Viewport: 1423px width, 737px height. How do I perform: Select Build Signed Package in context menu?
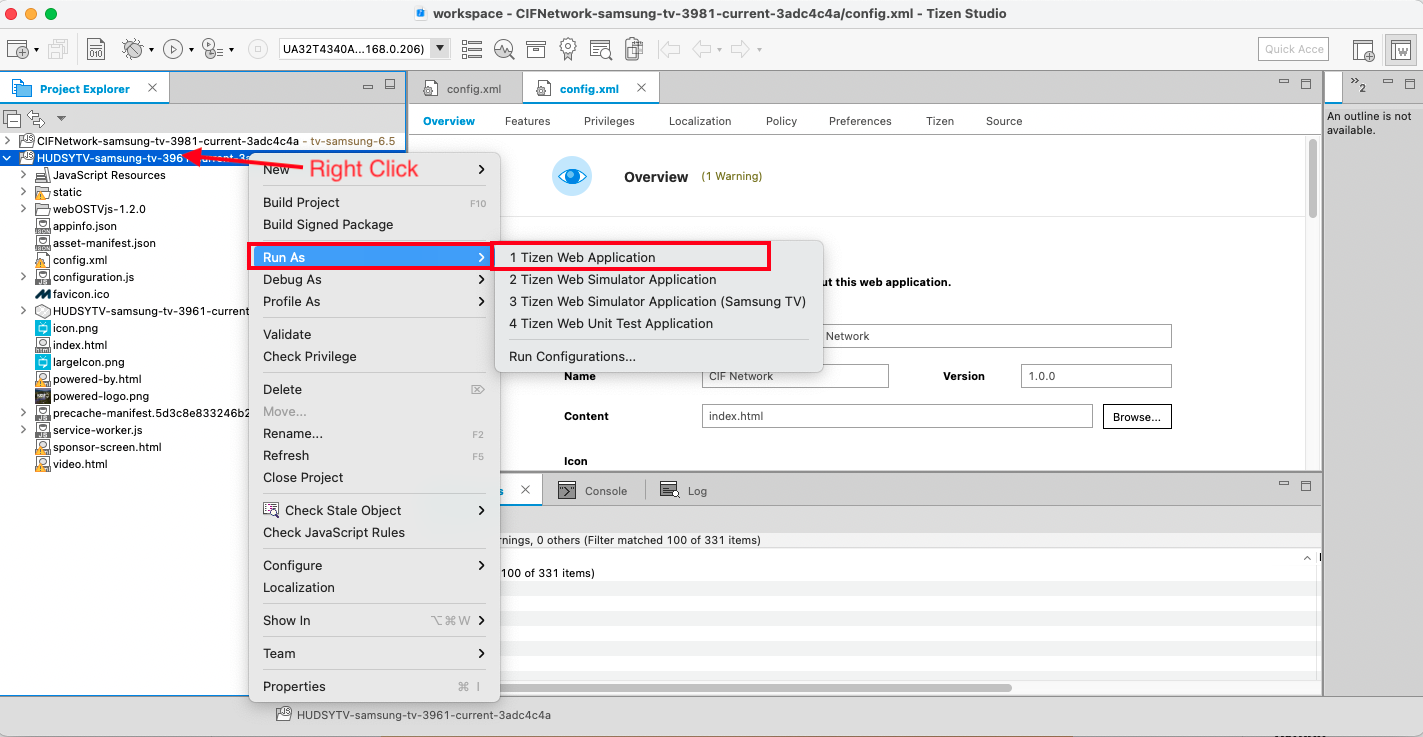(374, 225)
